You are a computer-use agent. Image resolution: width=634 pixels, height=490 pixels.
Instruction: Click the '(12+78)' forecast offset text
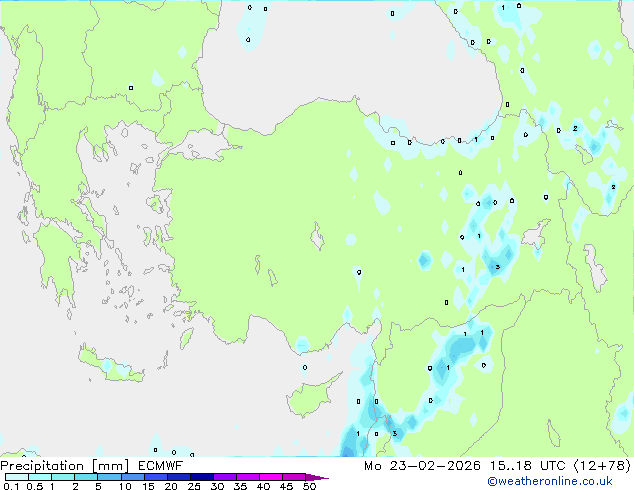coord(602,466)
